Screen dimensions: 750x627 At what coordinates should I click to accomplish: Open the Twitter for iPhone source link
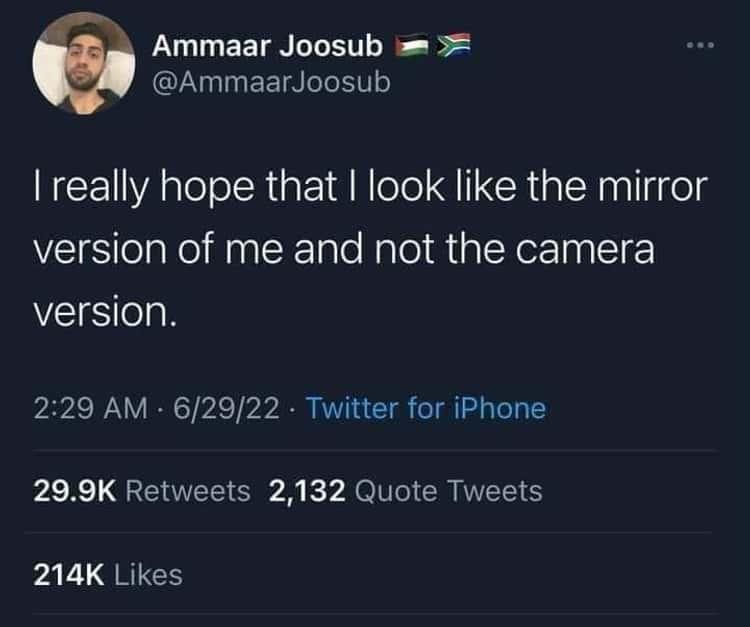(x=425, y=408)
